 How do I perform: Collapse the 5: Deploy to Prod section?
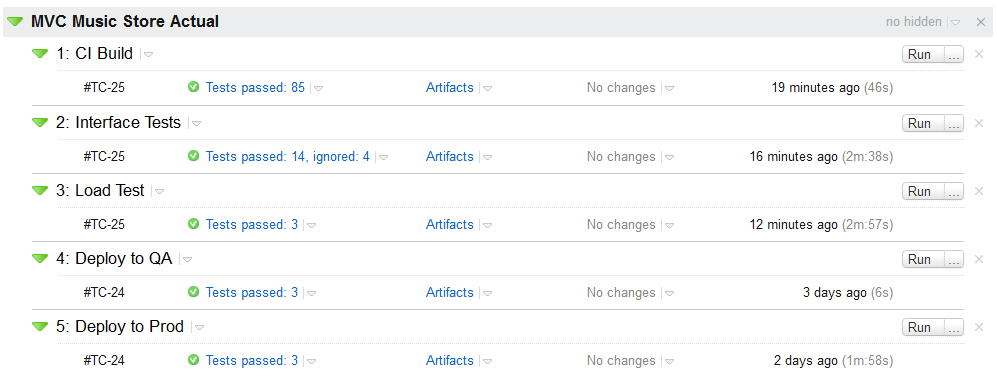tap(40, 327)
